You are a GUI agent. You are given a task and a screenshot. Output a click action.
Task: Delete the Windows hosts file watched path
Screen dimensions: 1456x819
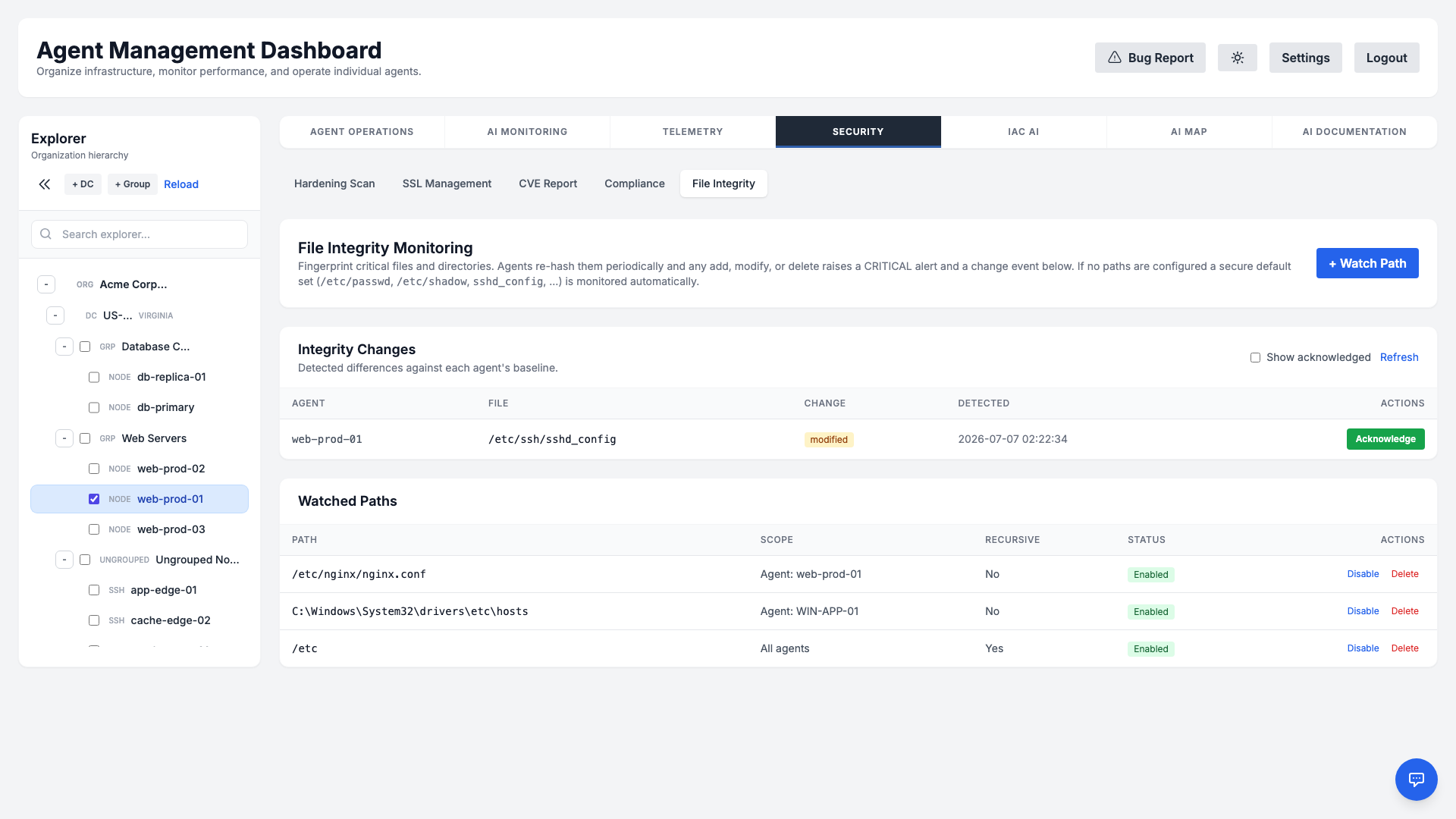[1404, 611]
